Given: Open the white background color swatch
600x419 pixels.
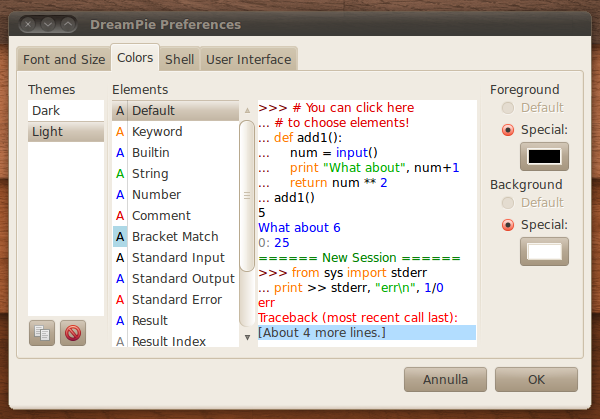Looking at the screenshot, I should (544, 251).
